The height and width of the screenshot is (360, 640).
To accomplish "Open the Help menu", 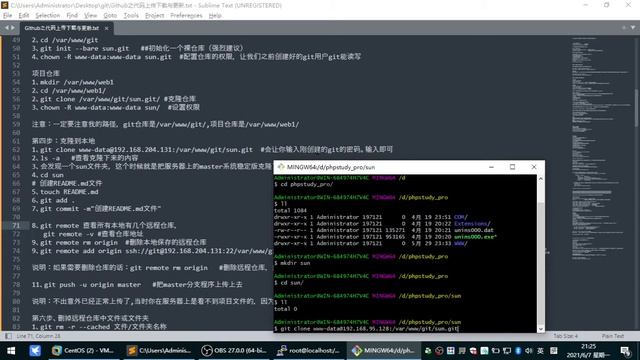I will click(215, 16).
